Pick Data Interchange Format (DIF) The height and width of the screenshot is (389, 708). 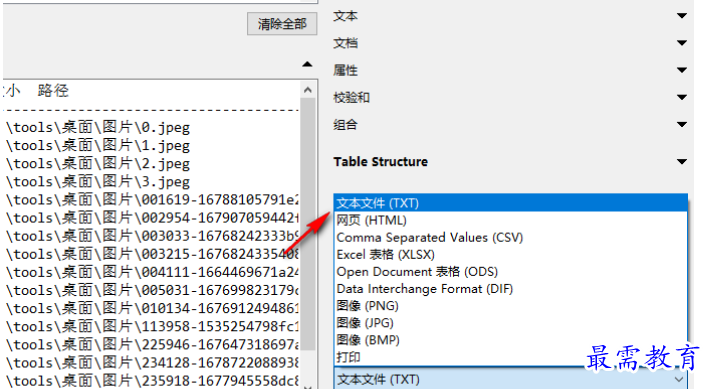(x=510, y=289)
